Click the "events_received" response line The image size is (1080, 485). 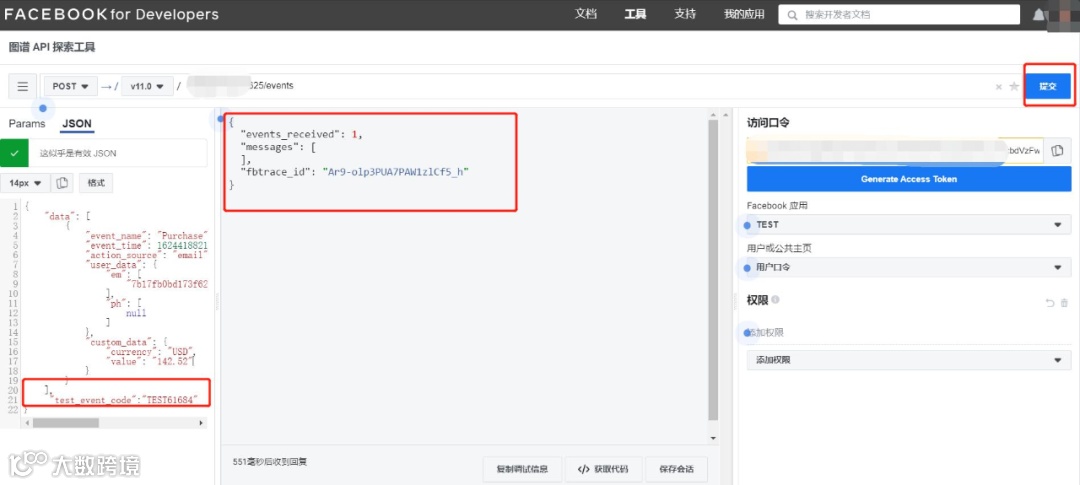click(301, 134)
